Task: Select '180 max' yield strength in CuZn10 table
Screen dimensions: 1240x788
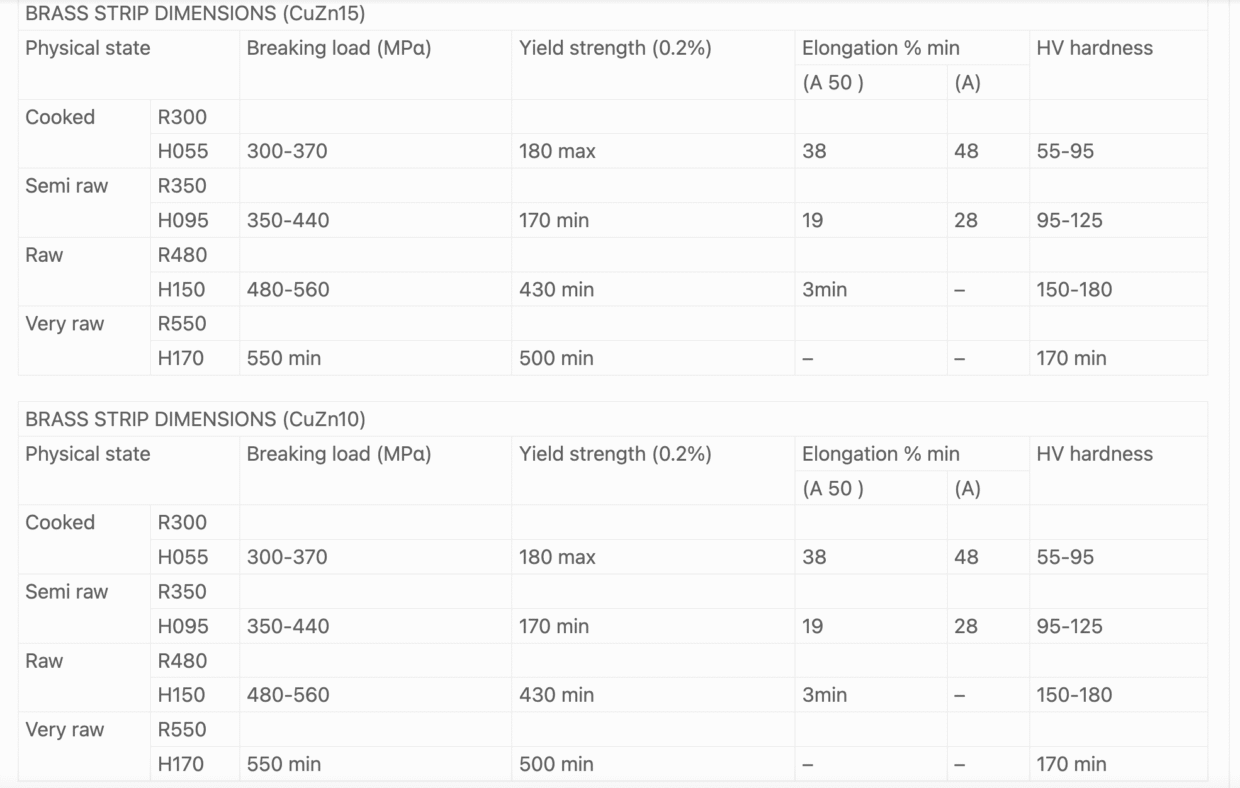Action: 557,557
